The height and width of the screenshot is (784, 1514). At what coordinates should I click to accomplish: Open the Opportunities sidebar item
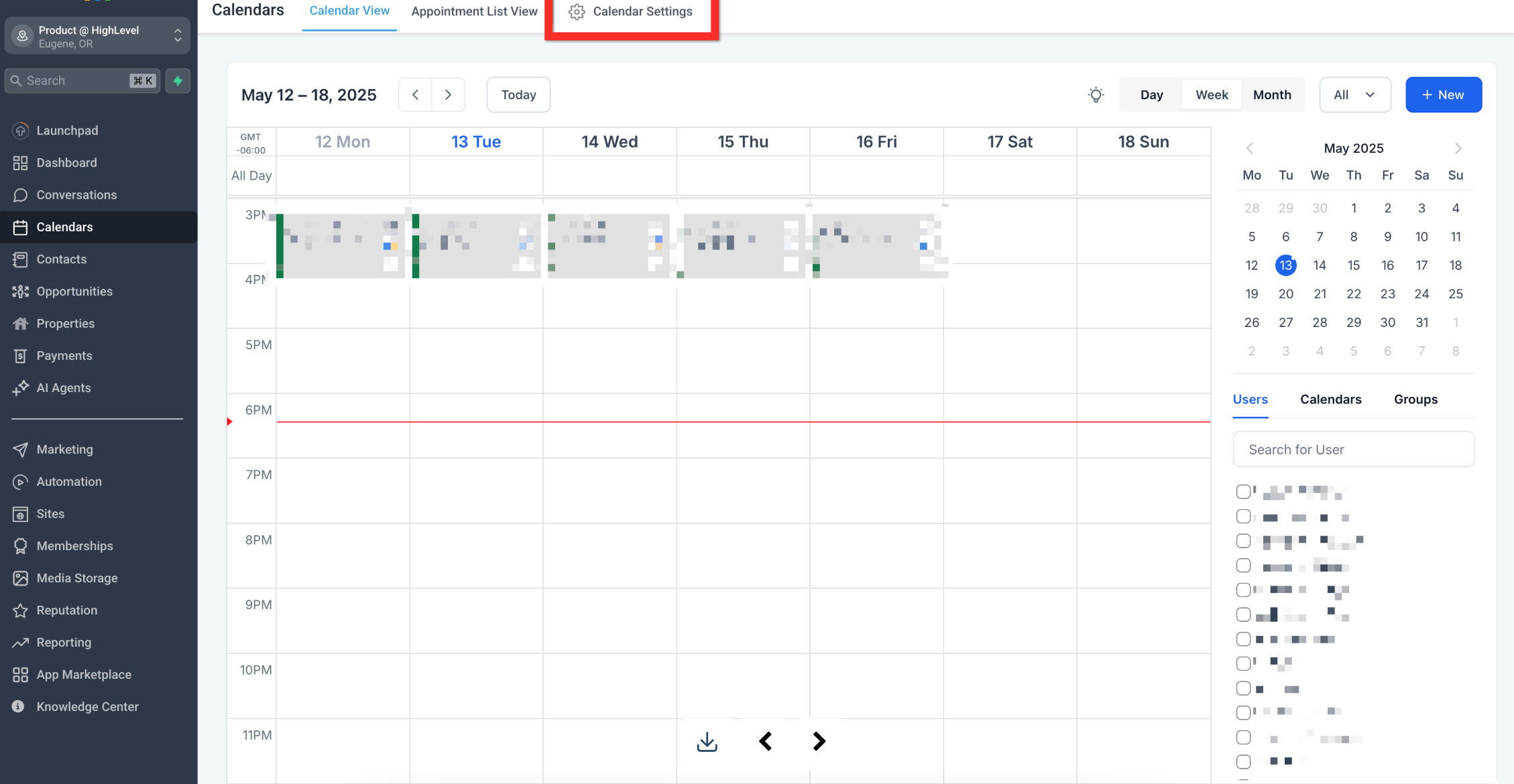74,291
